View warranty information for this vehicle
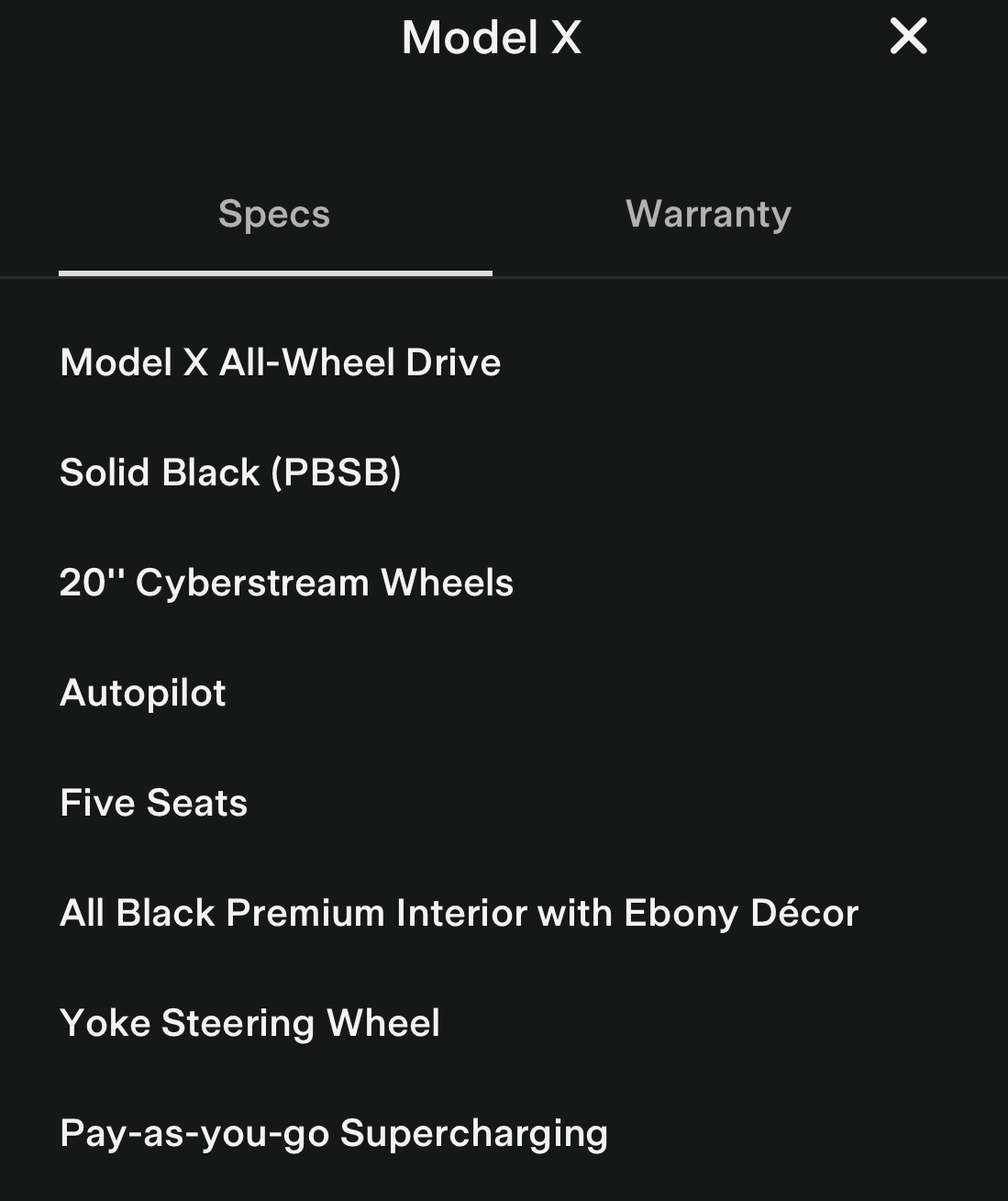The width and height of the screenshot is (1008, 1201). (x=708, y=214)
